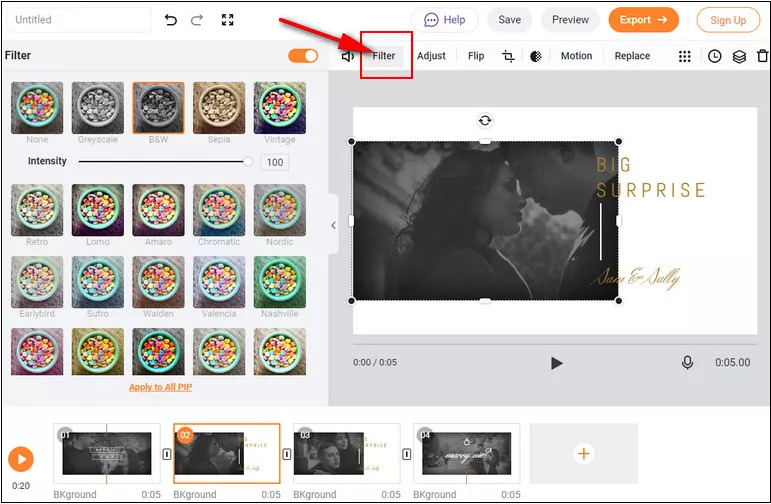771x504 pixels.
Task: Play the preview video
Action: (x=556, y=363)
